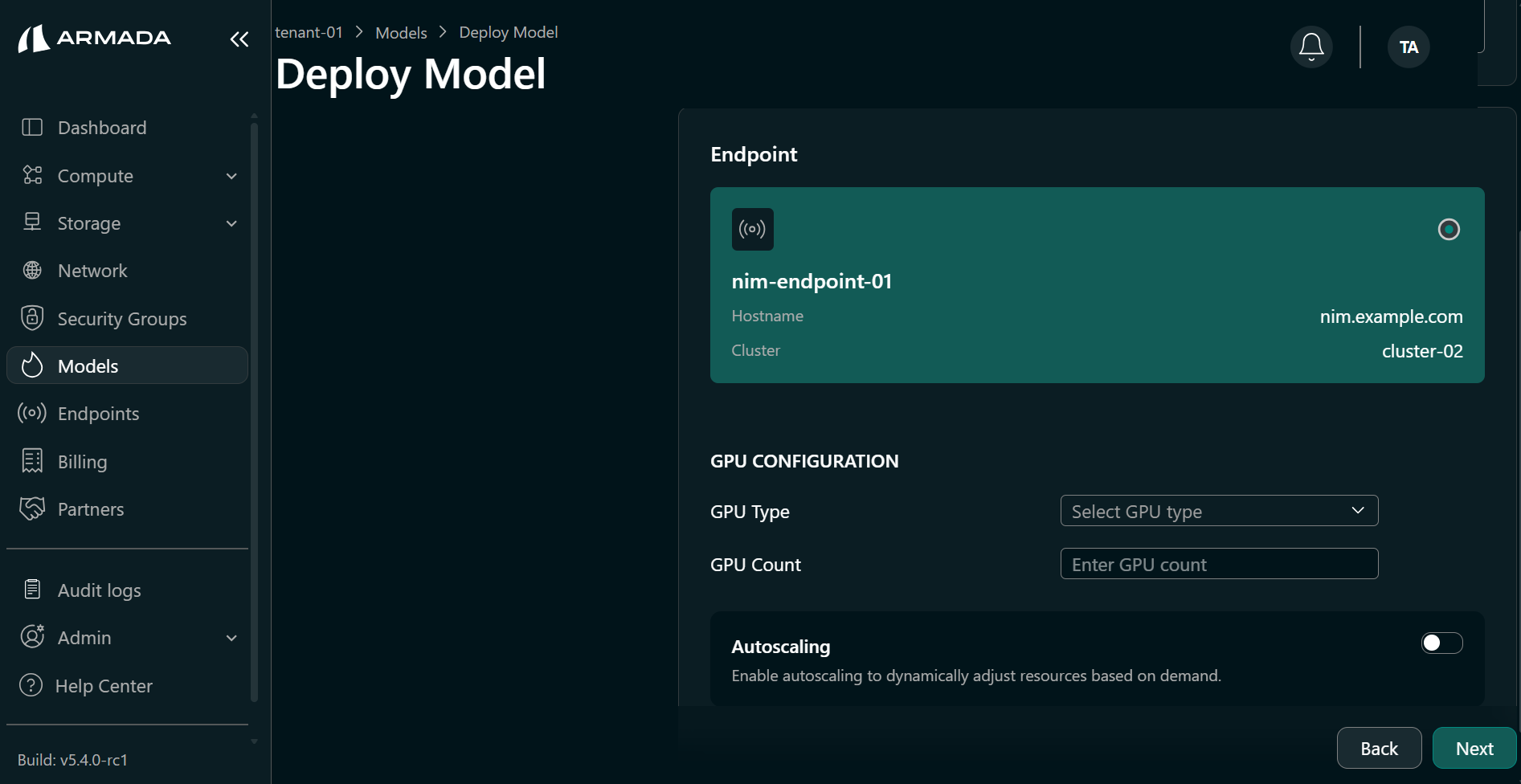Click the Storage server icon
This screenshot has width=1521, height=784.
coord(32,223)
